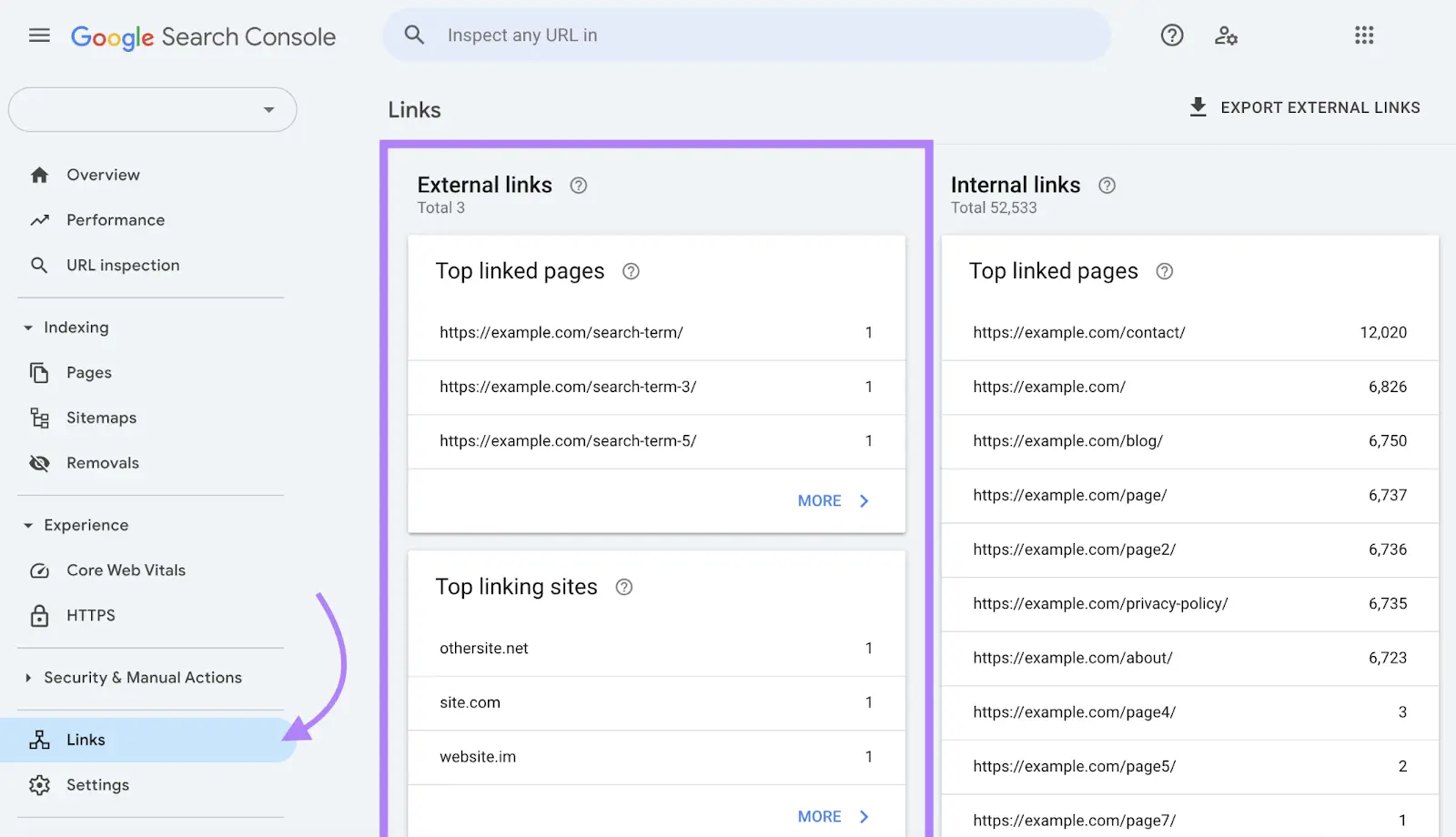This screenshot has height=837, width=1456.
Task: Open user settings and permissions icon
Action: pos(1226,35)
